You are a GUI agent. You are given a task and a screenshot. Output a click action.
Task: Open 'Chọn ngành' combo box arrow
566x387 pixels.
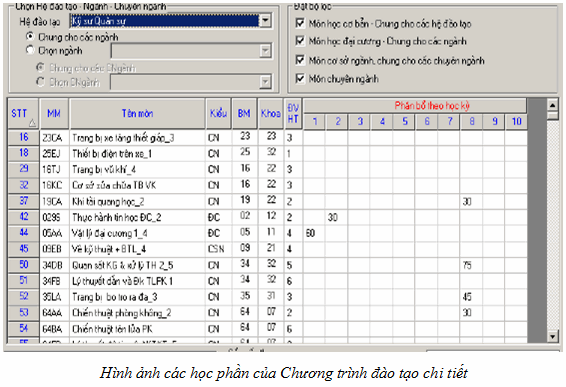265,51
